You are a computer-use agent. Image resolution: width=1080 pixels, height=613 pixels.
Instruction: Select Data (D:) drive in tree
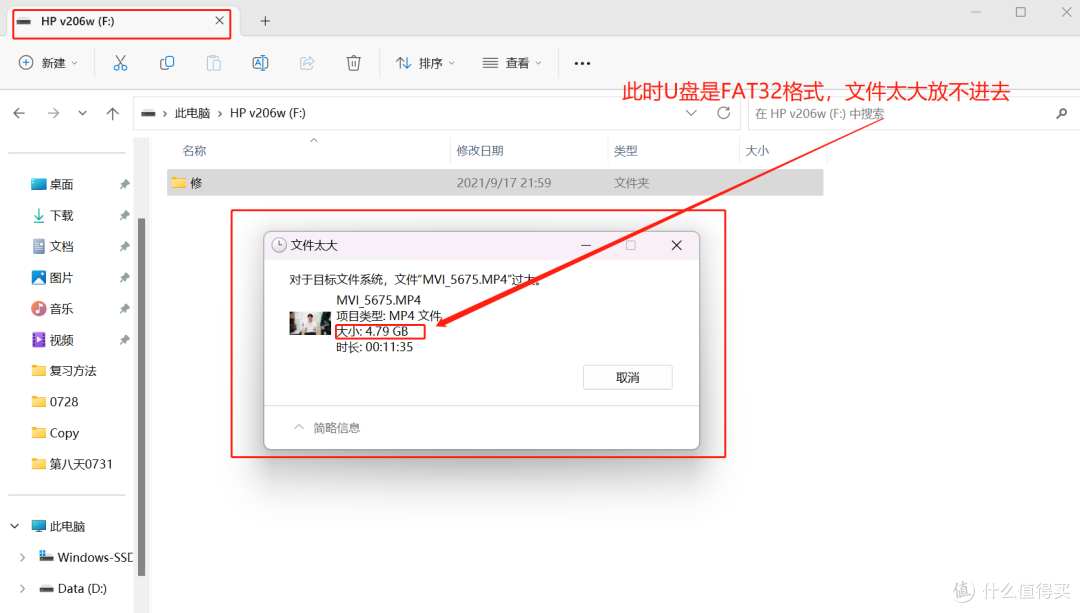tap(73, 588)
